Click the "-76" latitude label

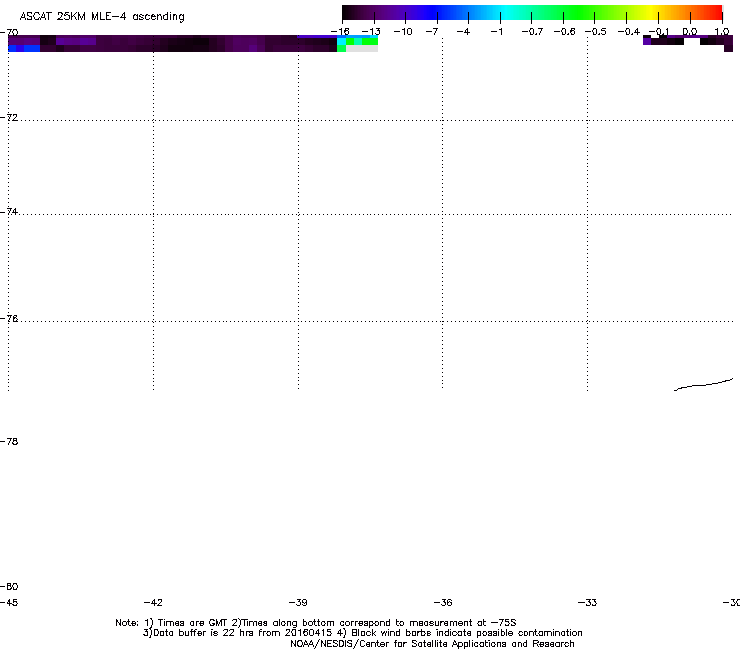(9, 319)
